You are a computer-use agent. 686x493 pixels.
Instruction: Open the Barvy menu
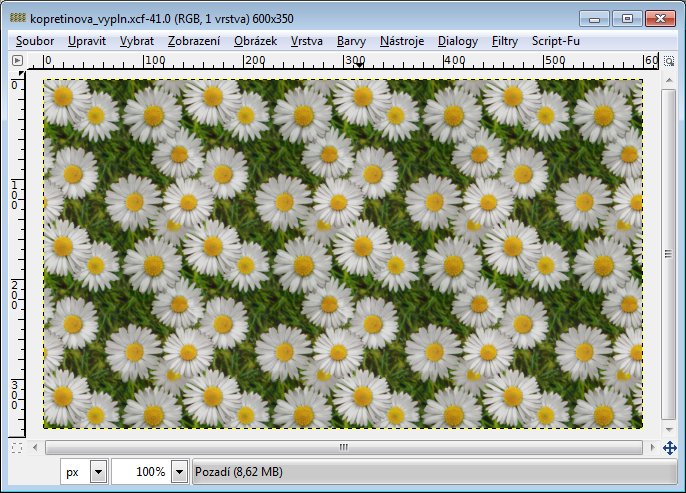coord(351,41)
